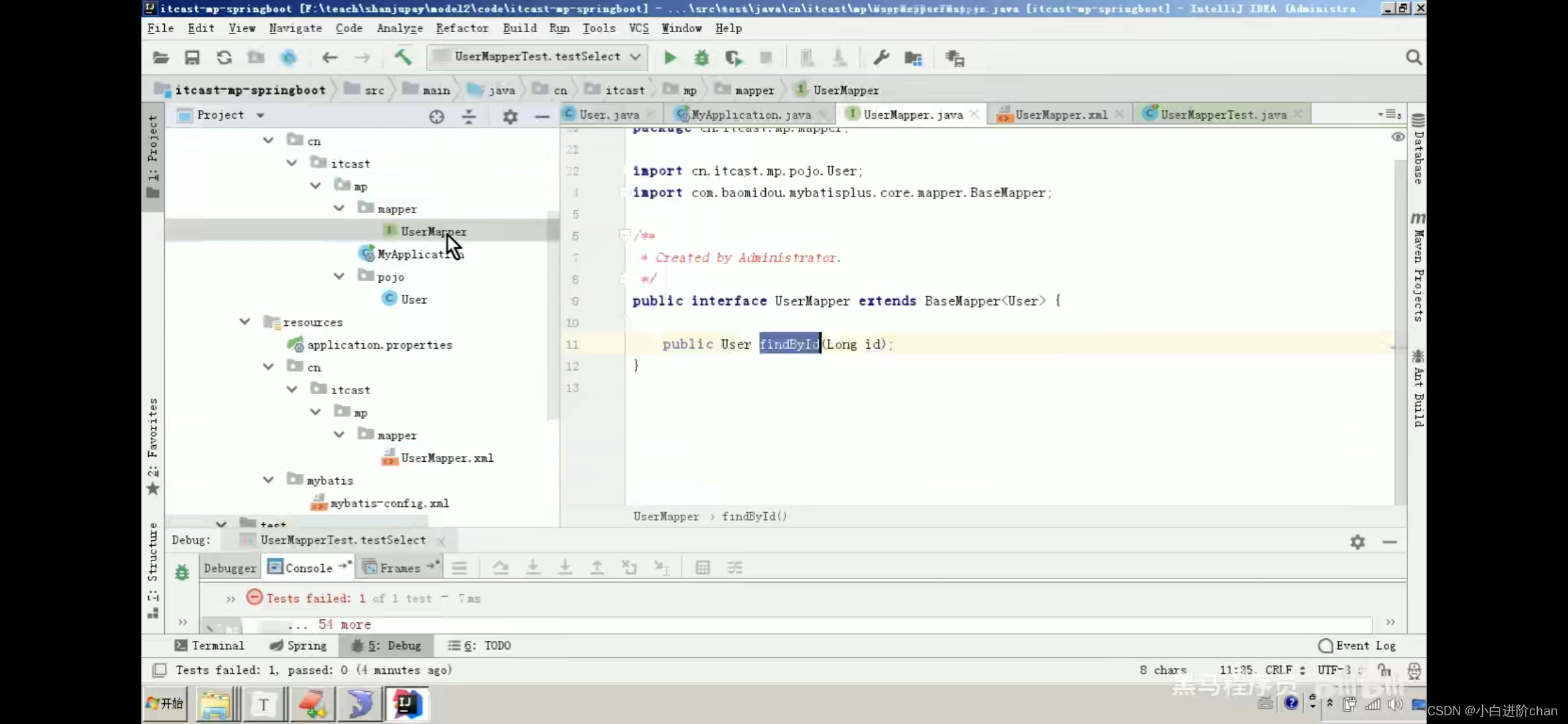
Task: Change file encoding UTF-8 in status bar
Action: pos(1340,670)
